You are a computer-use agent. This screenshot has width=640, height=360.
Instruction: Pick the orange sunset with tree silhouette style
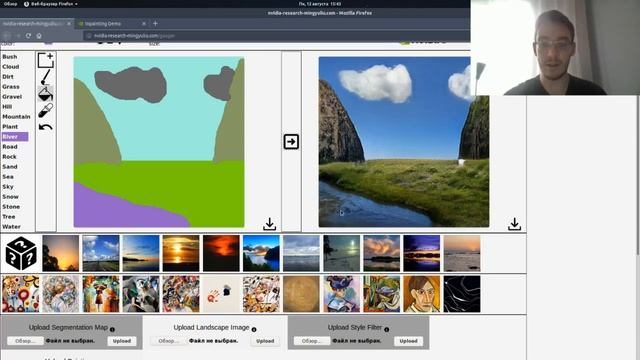coord(60,253)
